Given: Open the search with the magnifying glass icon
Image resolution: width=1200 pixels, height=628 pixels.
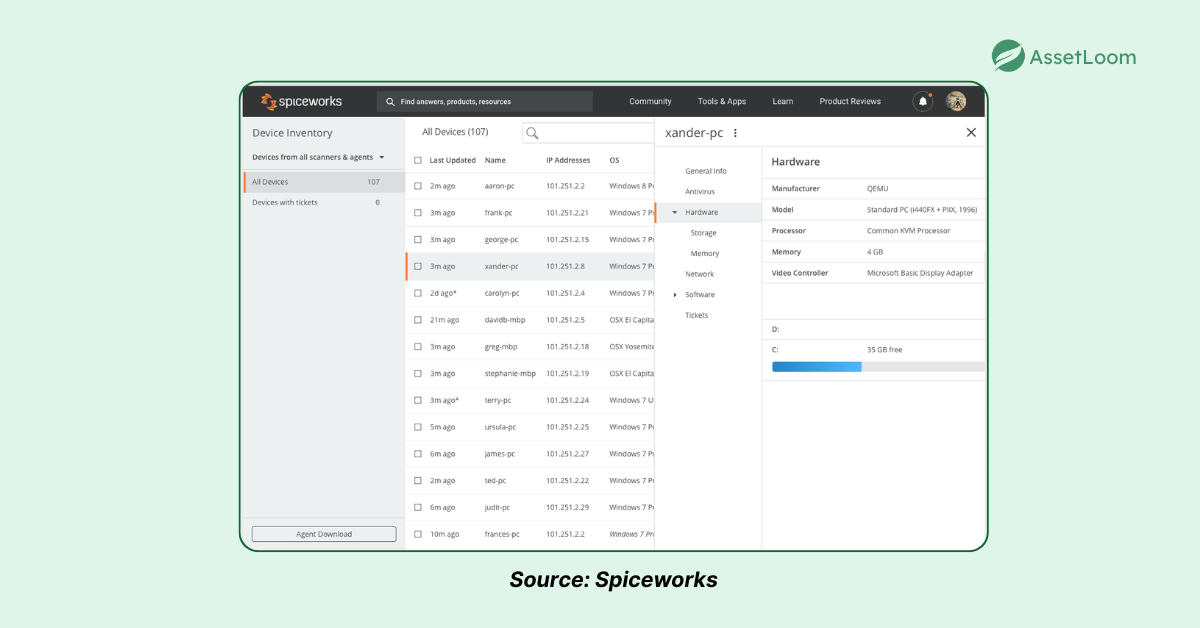Looking at the screenshot, I should (x=390, y=101).
